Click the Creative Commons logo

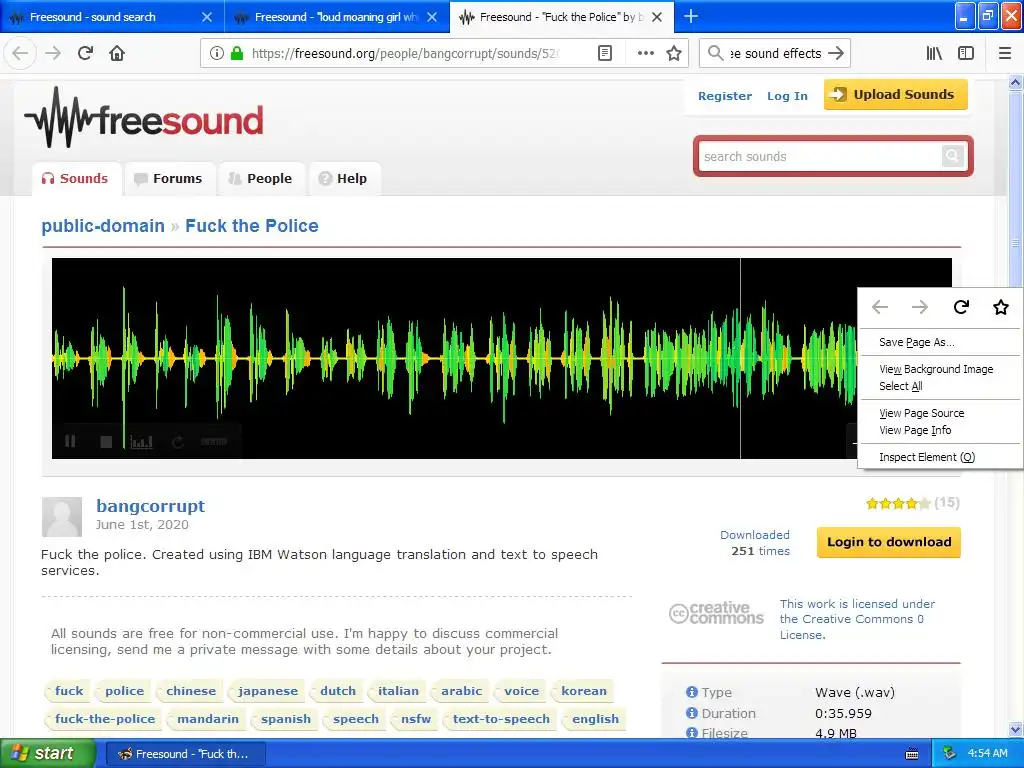716,613
